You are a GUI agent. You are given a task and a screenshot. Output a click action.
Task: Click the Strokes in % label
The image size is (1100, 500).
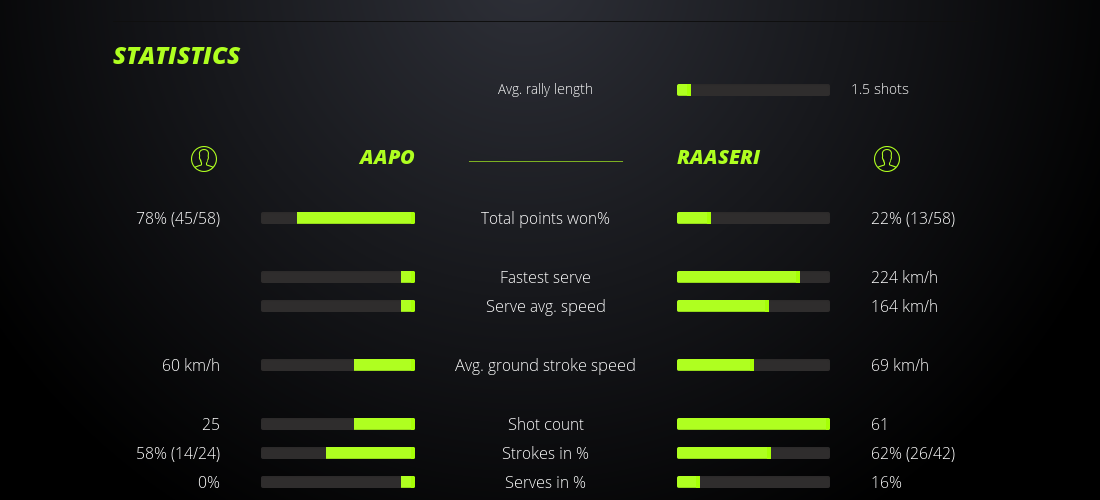point(545,453)
